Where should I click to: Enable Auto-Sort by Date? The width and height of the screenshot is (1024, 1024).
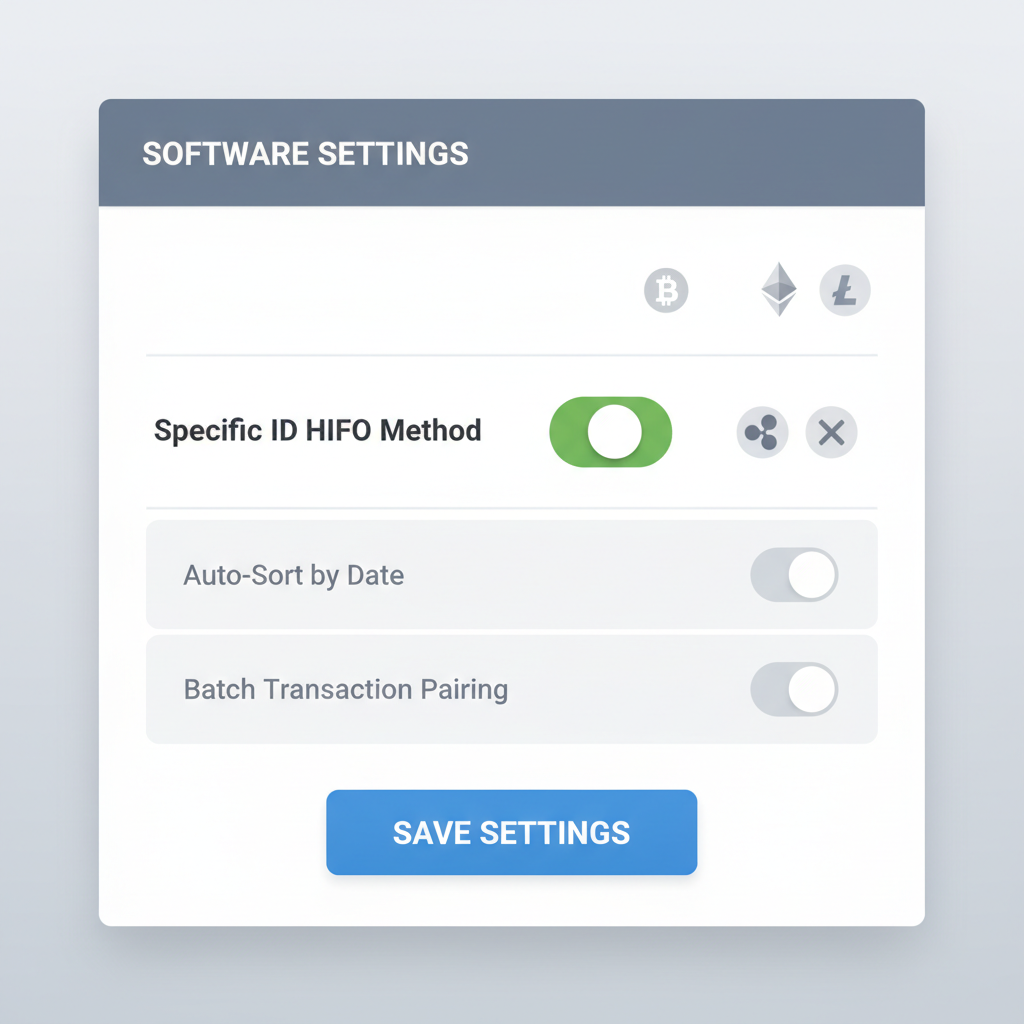(795, 575)
